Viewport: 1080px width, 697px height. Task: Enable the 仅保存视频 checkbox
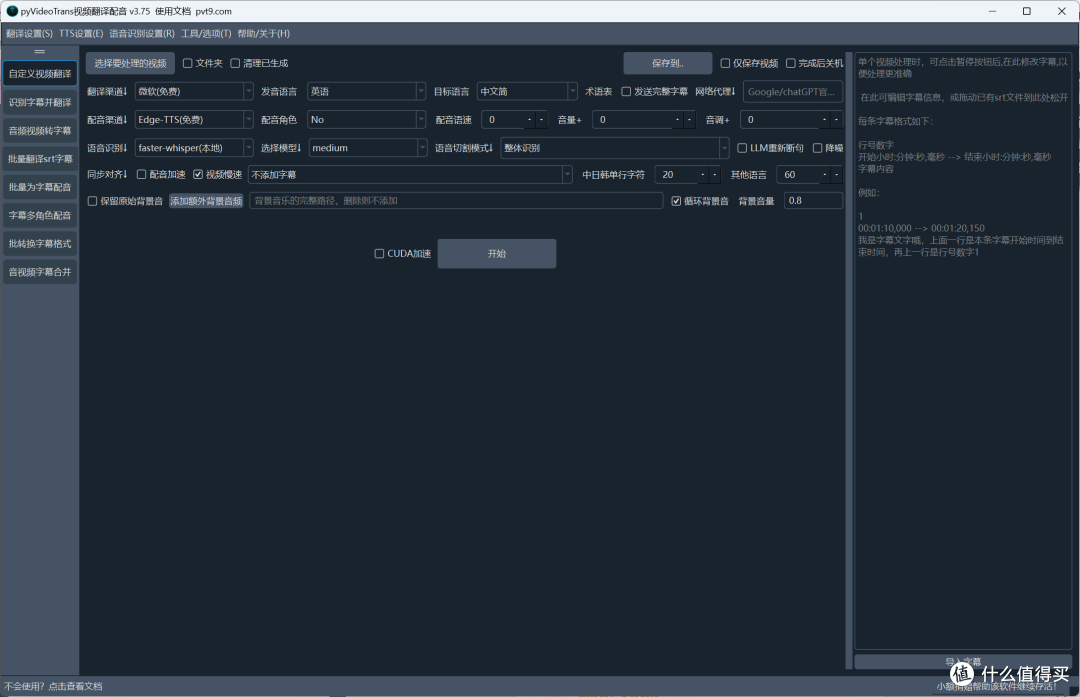coord(725,63)
